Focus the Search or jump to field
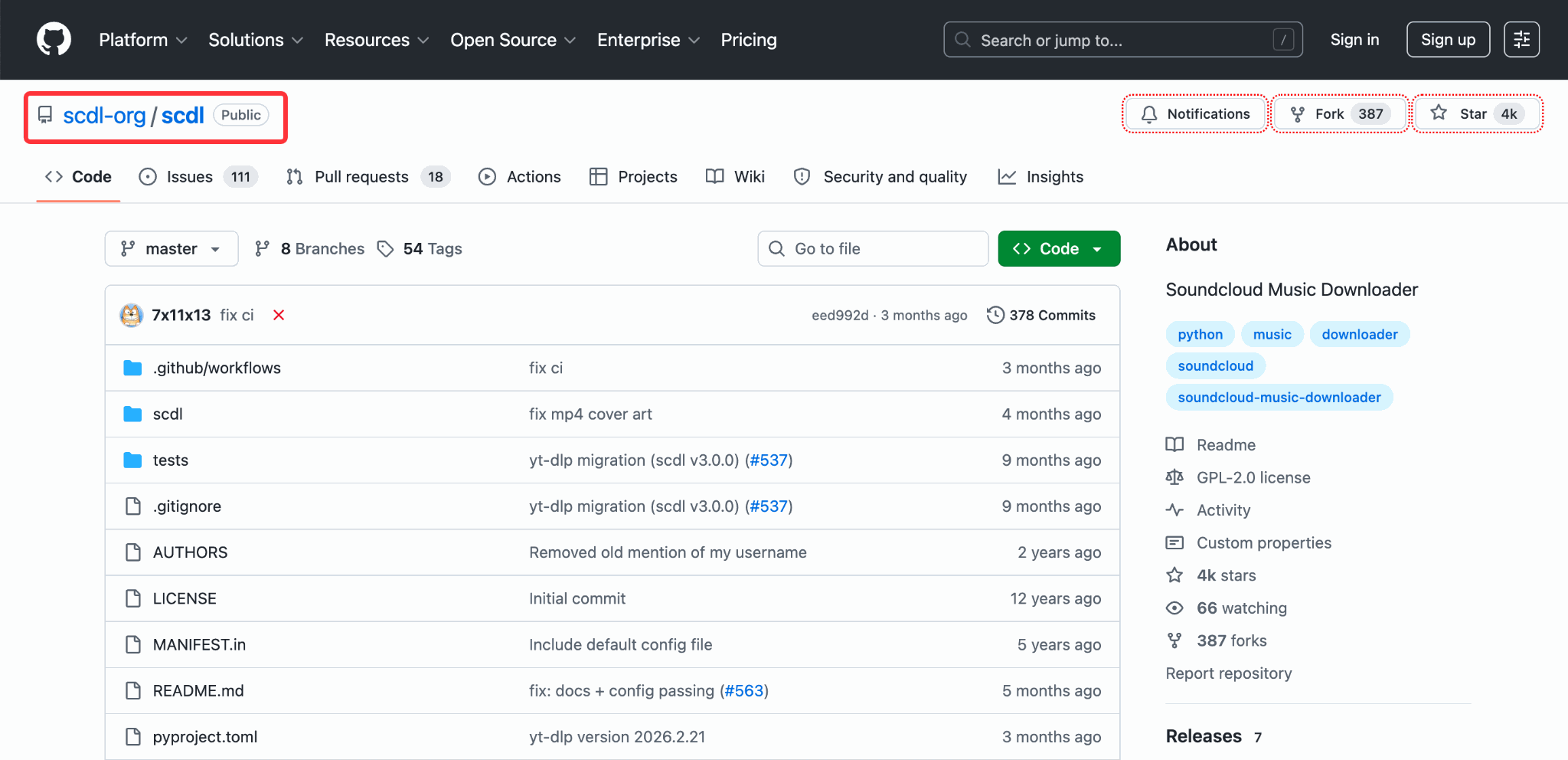The height and width of the screenshot is (760, 1568). (x=1122, y=39)
